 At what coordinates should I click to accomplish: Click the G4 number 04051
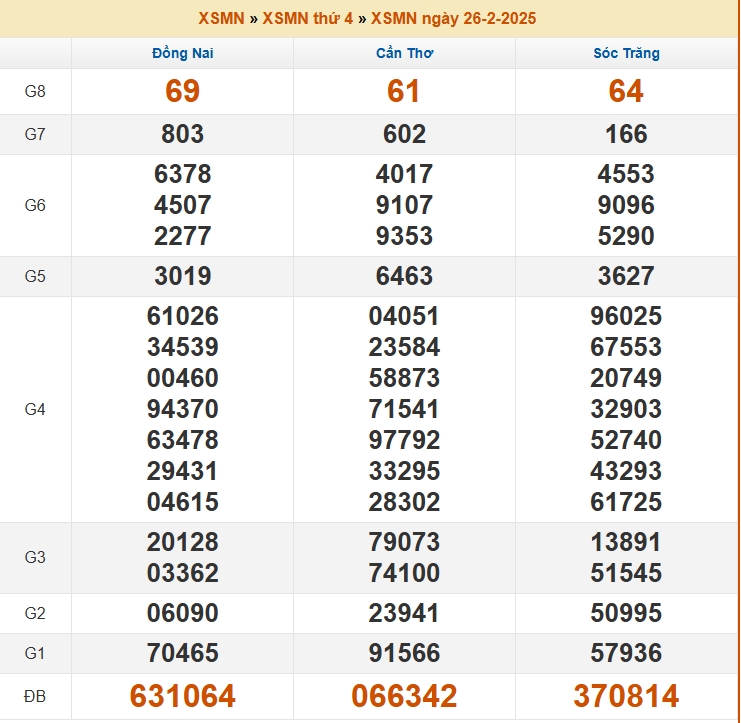coord(404,316)
